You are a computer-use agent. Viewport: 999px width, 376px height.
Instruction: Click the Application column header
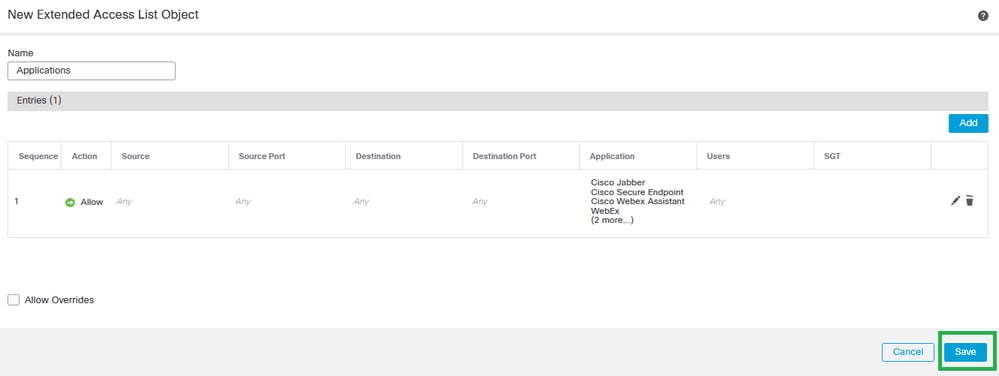(x=612, y=156)
